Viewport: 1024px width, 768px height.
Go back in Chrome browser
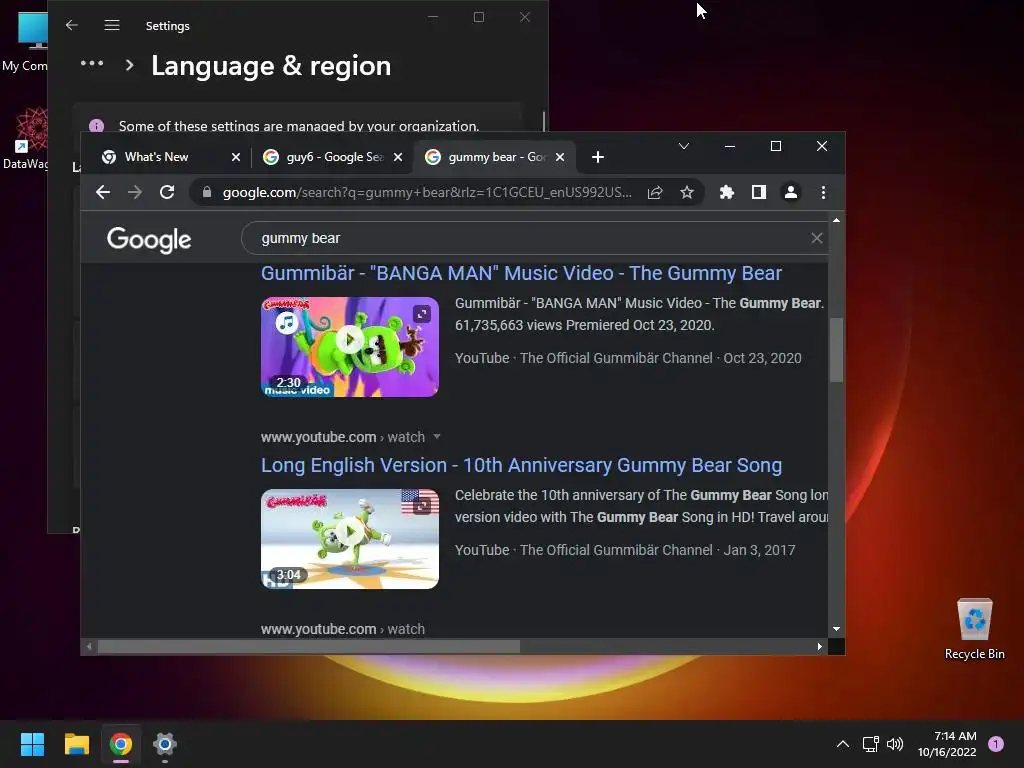[103, 192]
